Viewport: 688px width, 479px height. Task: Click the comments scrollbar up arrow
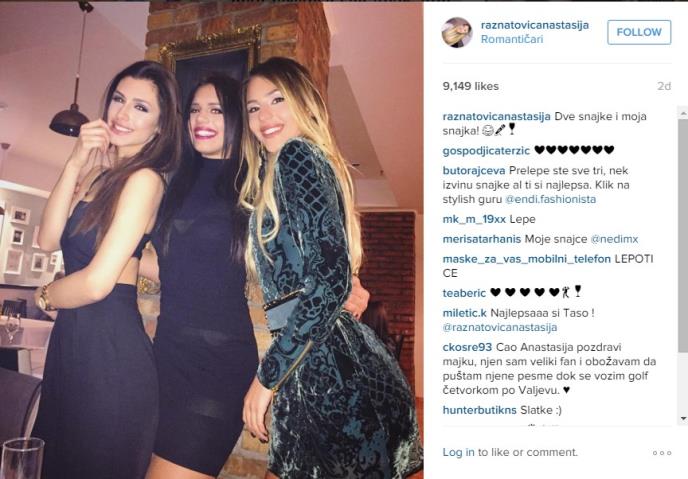[x=683, y=113]
